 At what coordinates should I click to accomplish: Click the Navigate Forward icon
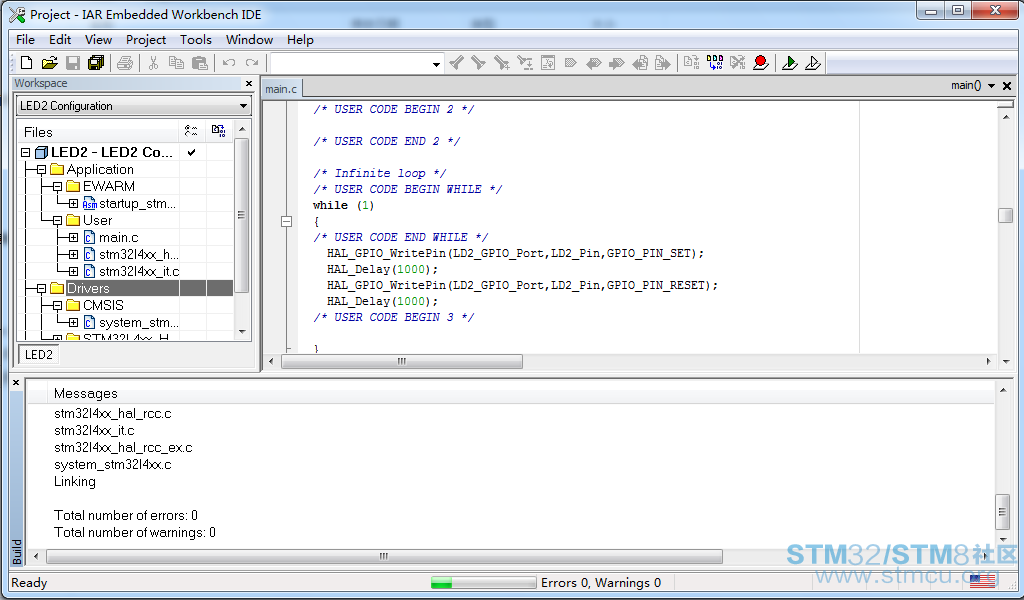[x=663, y=63]
